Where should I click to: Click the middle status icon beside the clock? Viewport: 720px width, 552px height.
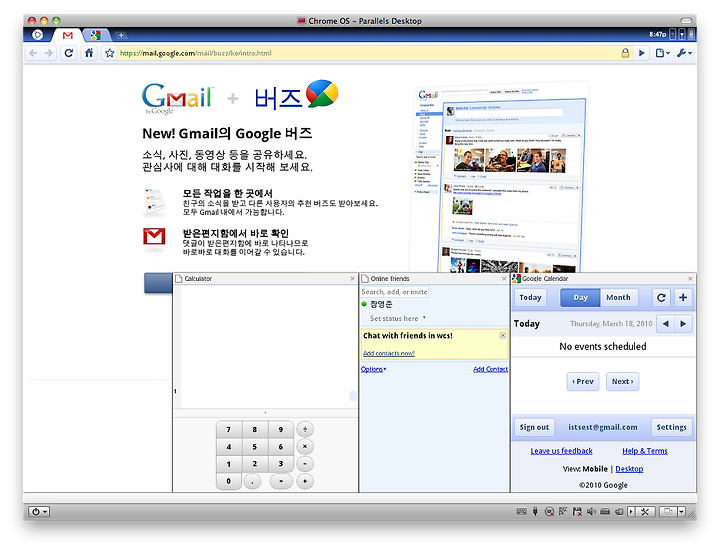682,34
